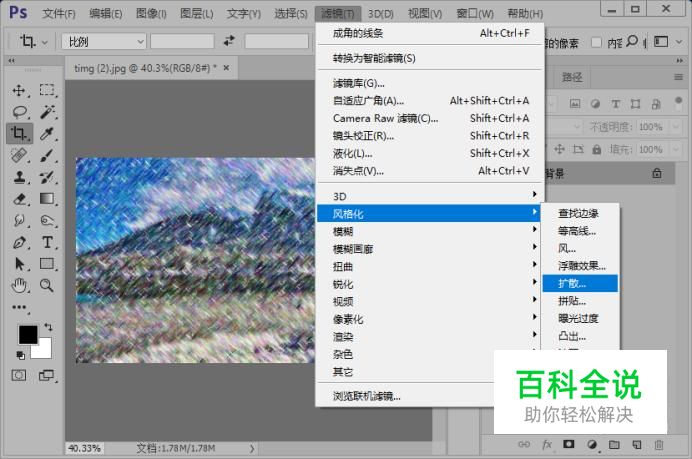Select the Magic Wand tool
The image size is (692, 459).
(x=47, y=112)
